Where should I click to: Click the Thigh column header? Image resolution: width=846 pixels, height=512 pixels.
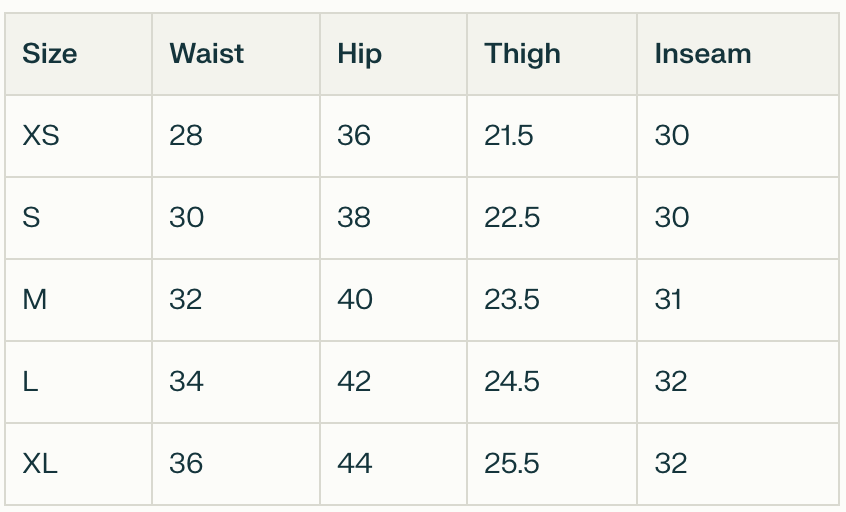[x=522, y=54]
